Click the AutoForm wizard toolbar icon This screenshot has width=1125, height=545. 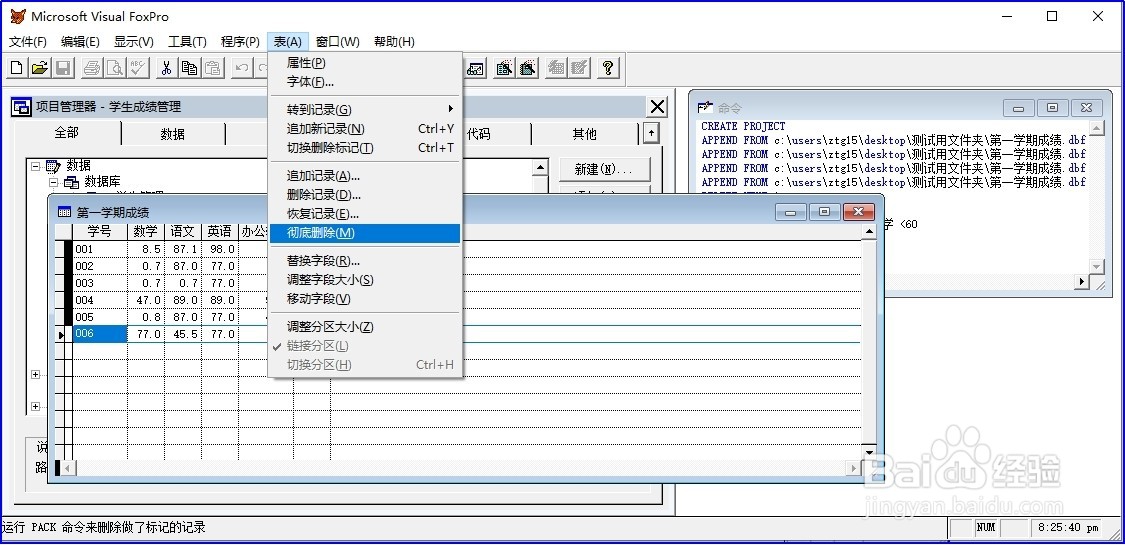556,68
